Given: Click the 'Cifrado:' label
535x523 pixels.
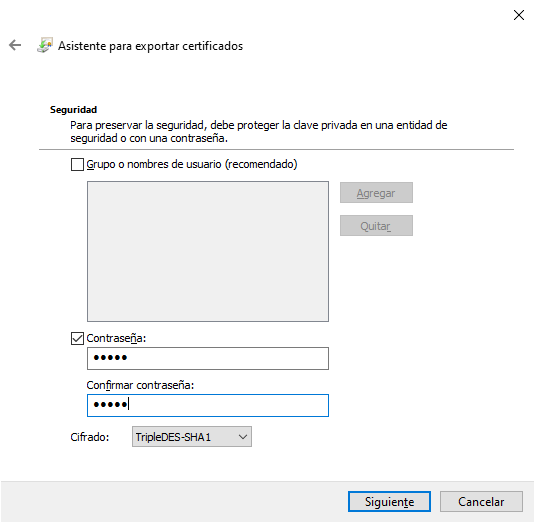Looking at the screenshot, I should click(x=90, y=437).
